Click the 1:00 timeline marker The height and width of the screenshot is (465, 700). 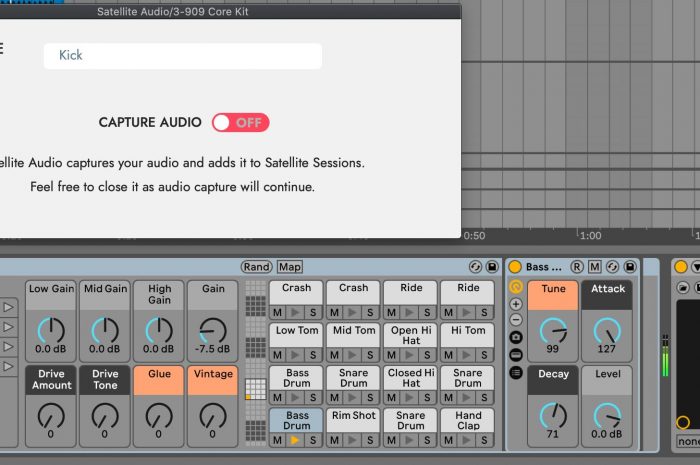pyautogui.click(x=590, y=236)
